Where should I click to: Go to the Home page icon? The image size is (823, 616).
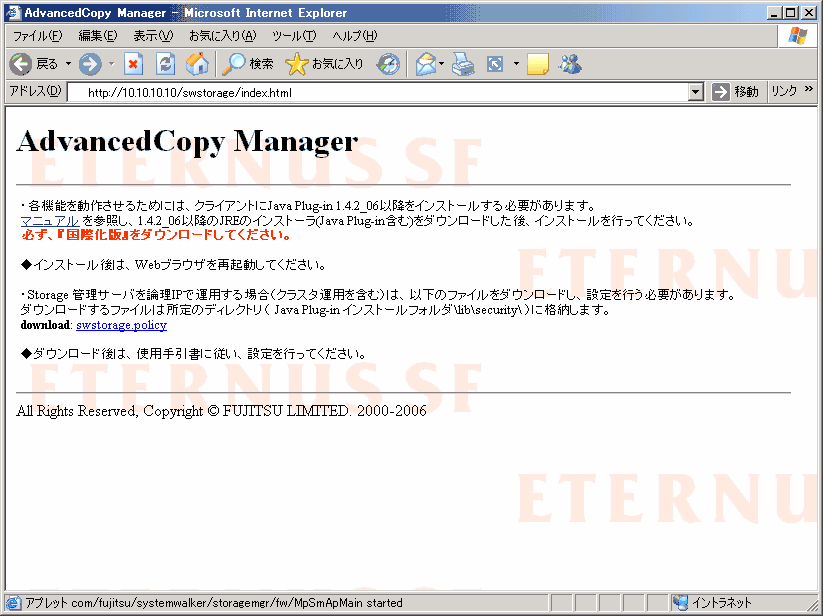click(x=197, y=64)
